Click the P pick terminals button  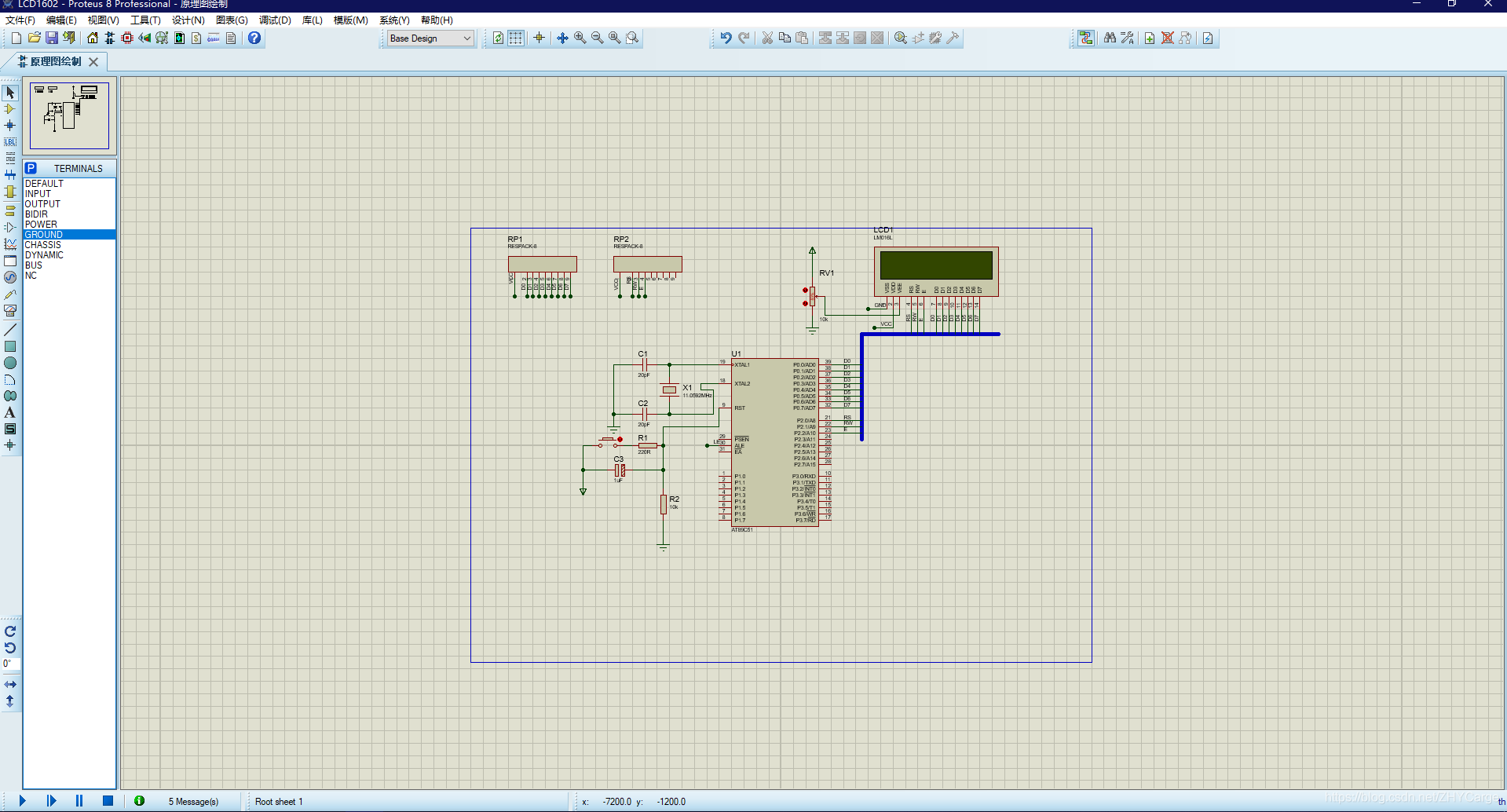click(x=31, y=168)
